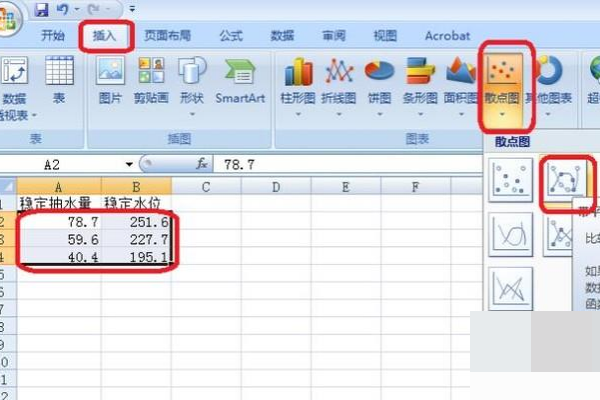Choose scatter with straight lines only

coord(511,288)
